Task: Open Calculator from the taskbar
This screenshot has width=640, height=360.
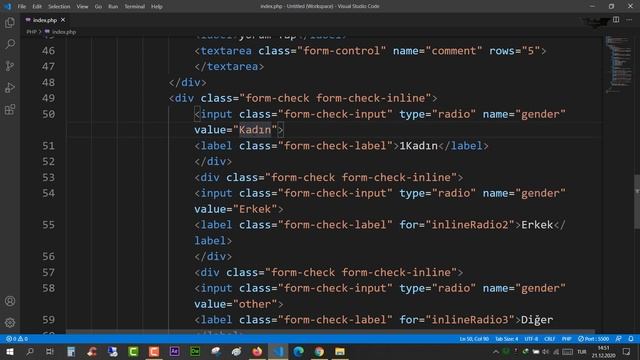Action: click(71, 351)
